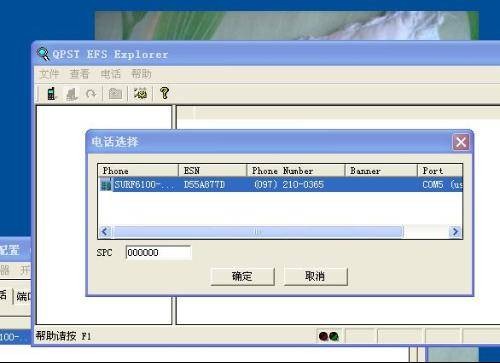Click the SPC input field
Viewport: 500px width, 363px height.
pyautogui.click(x=158, y=252)
